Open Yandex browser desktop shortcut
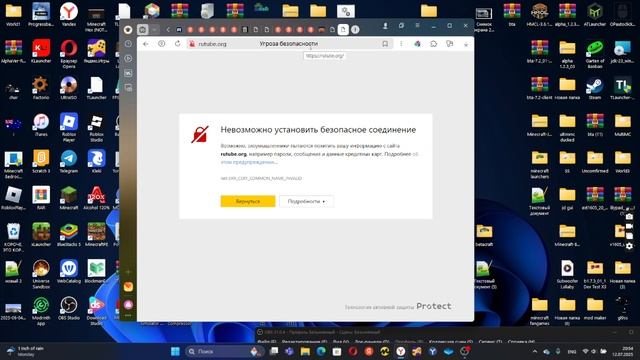 (x=69, y=14)
